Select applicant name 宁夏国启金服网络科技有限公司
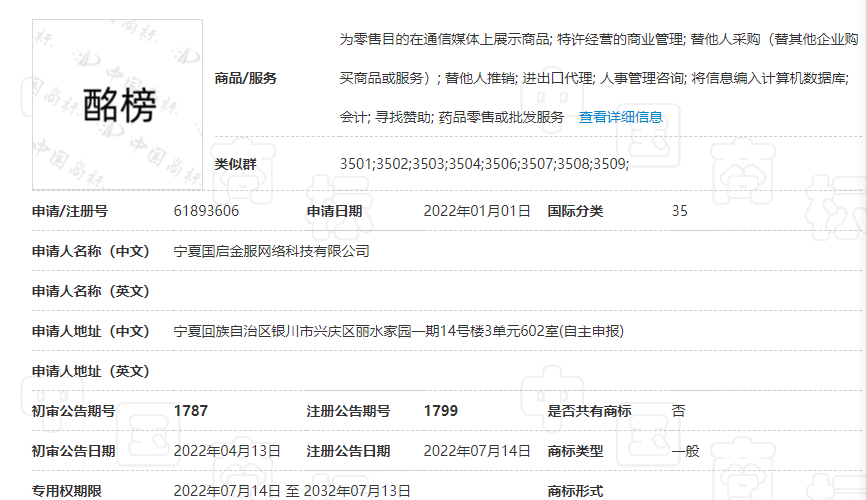Screen dimensions: 867x500 point(271,251)
